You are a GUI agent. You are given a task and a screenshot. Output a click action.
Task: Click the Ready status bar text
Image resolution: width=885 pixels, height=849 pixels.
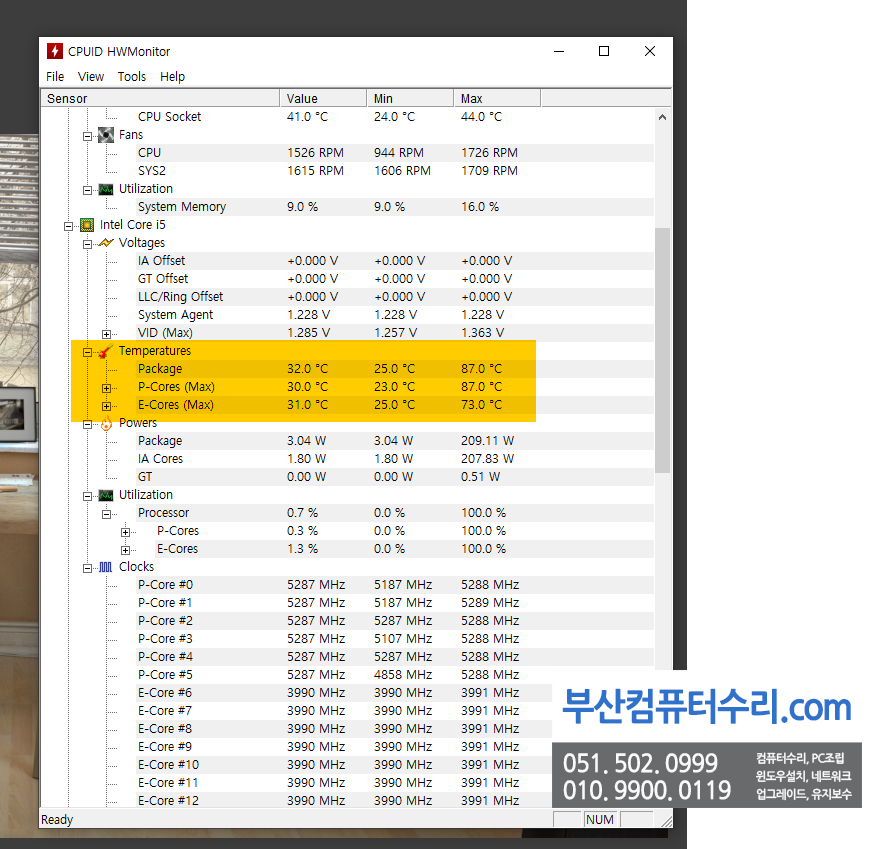click(x=57, y=820)
